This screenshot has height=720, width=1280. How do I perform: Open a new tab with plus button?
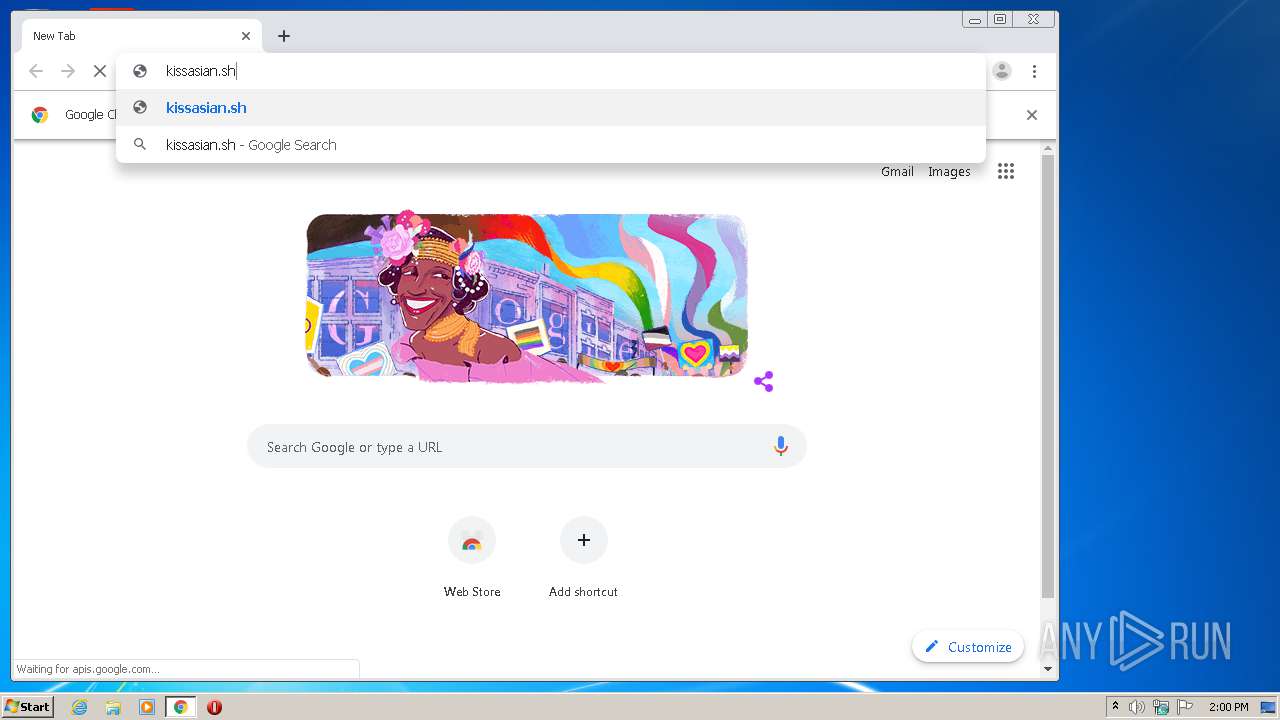point(284,36)
